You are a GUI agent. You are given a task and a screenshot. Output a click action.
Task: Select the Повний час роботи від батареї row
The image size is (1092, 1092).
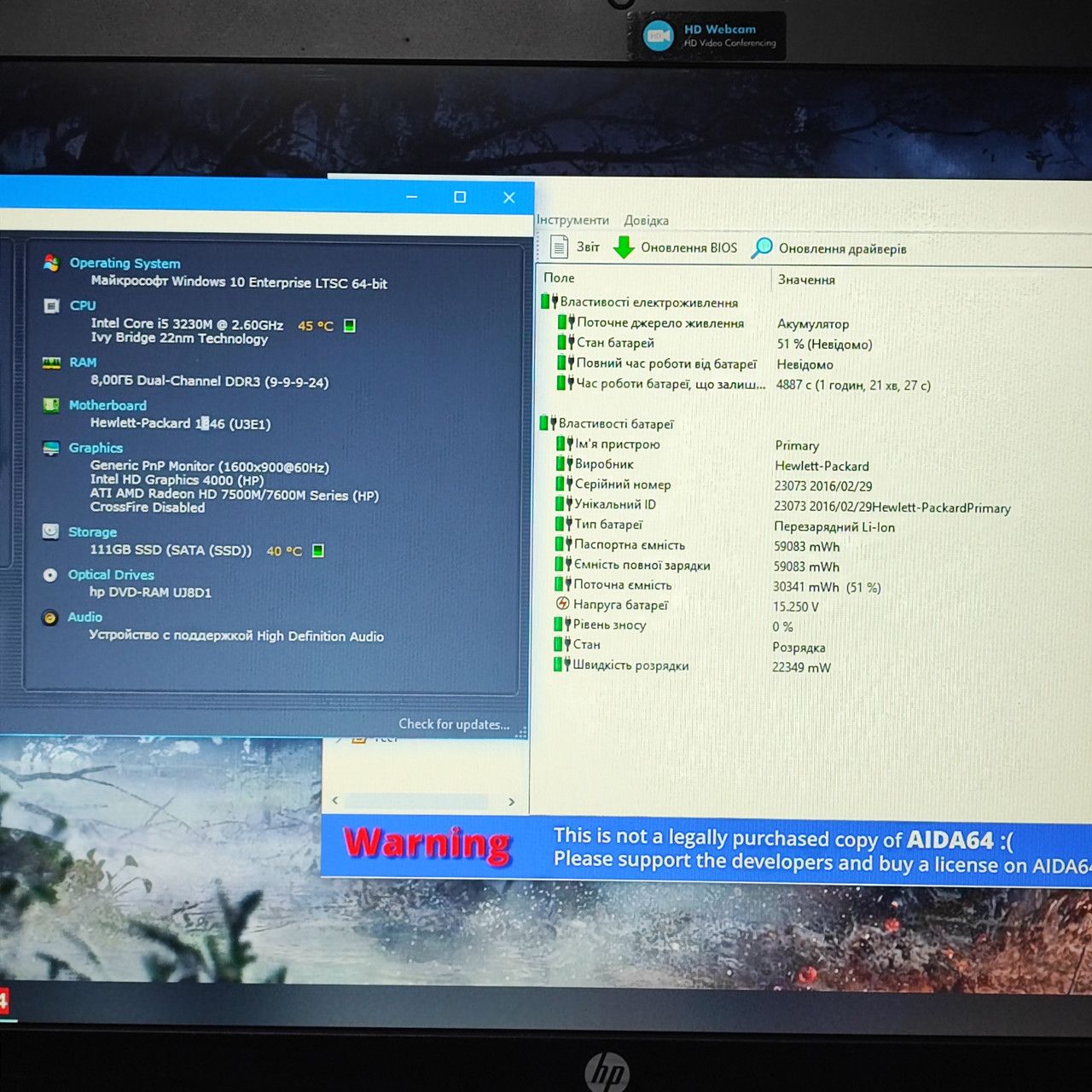tap(657, 363)
